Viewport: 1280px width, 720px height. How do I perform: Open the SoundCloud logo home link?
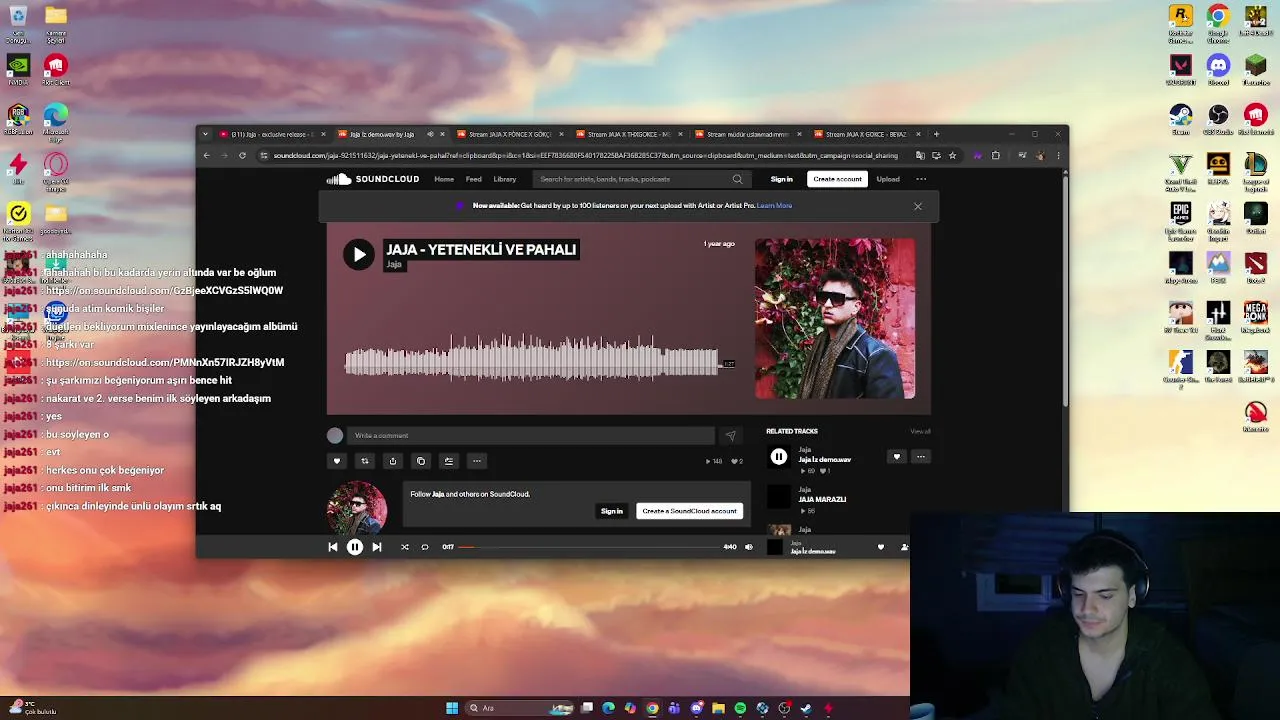coord(373,179)
